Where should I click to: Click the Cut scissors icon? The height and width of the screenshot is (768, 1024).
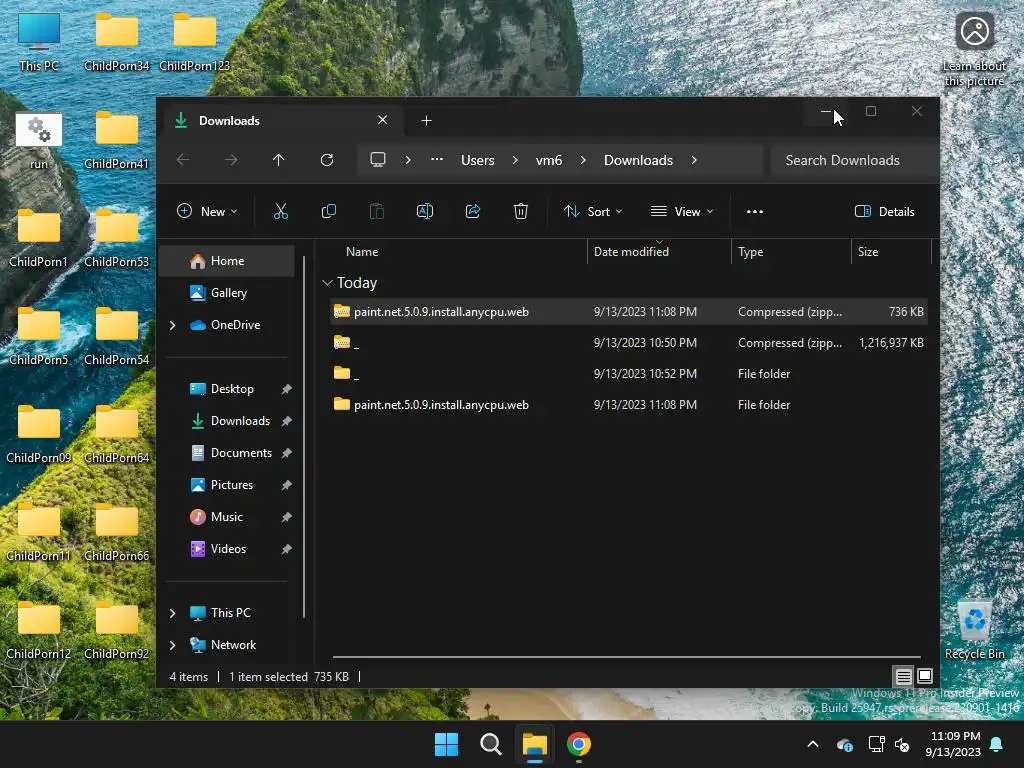click(x=281, y=212)
